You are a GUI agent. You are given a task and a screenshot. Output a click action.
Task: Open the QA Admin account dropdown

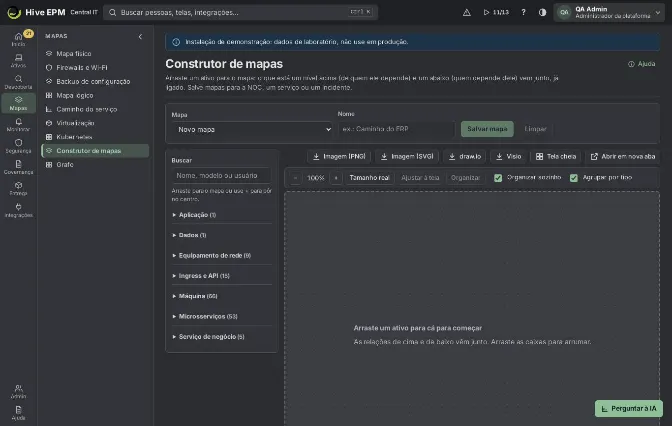[x=609, y=12]
